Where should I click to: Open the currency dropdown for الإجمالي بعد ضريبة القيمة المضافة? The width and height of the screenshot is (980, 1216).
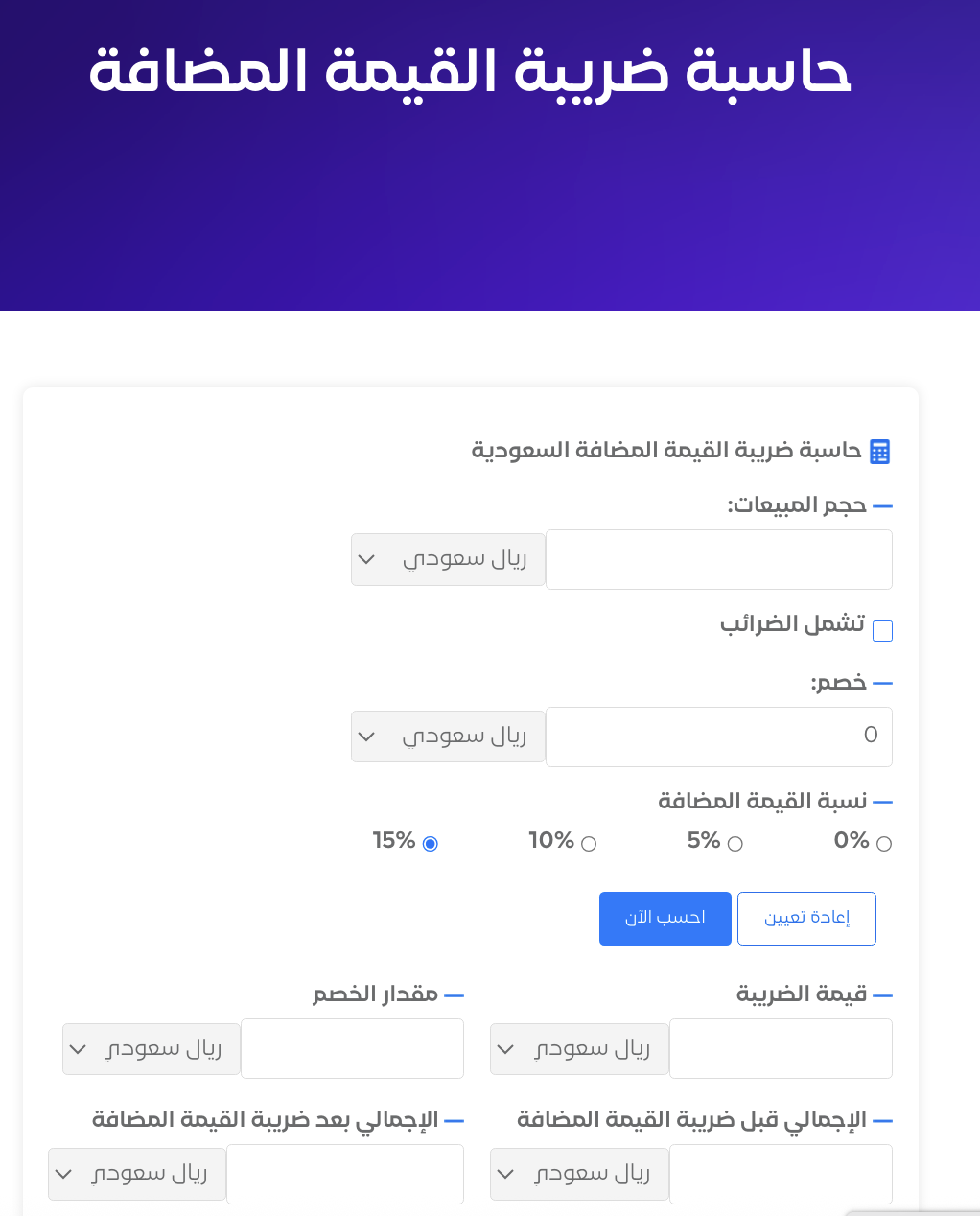pos(136,1174)
